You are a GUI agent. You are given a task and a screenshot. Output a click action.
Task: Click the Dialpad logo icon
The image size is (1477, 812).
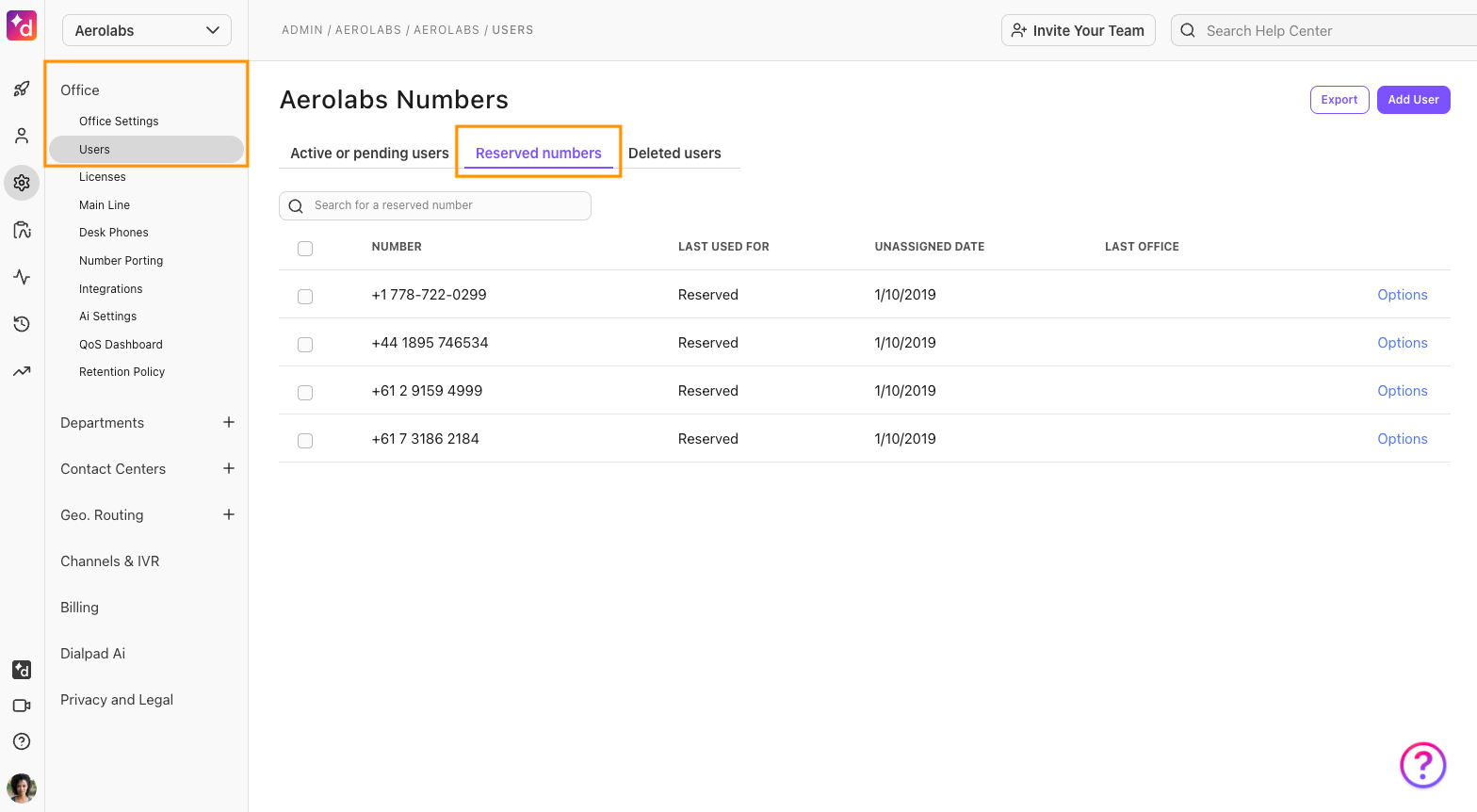pos(22,25)
